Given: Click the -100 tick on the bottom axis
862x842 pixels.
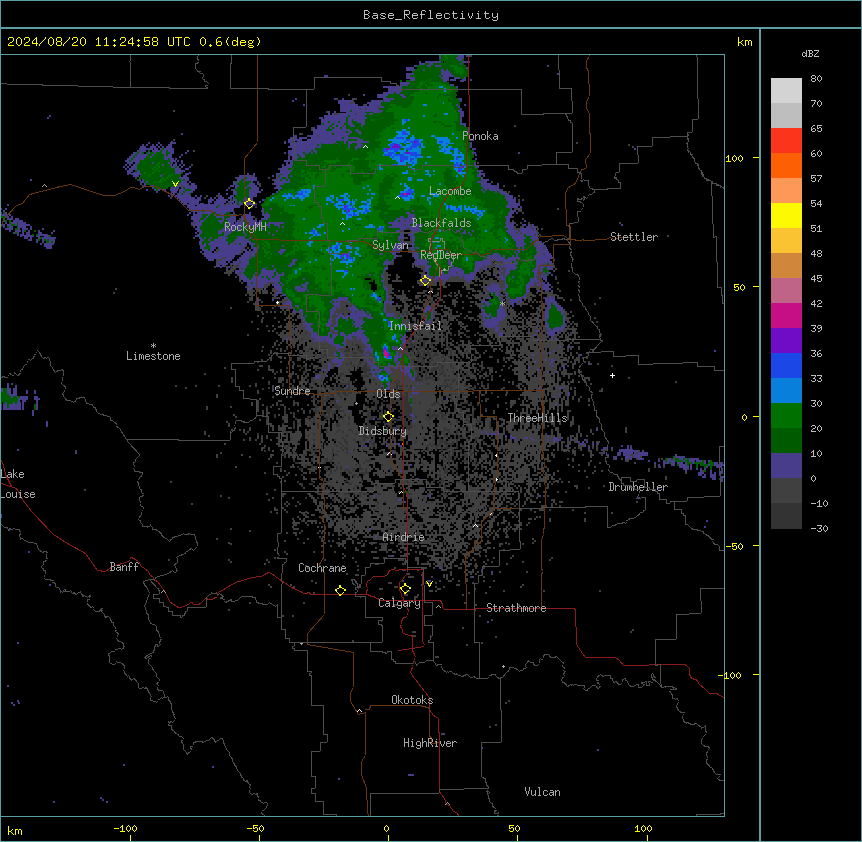Looking at the screenshot, I should (125, 829).
